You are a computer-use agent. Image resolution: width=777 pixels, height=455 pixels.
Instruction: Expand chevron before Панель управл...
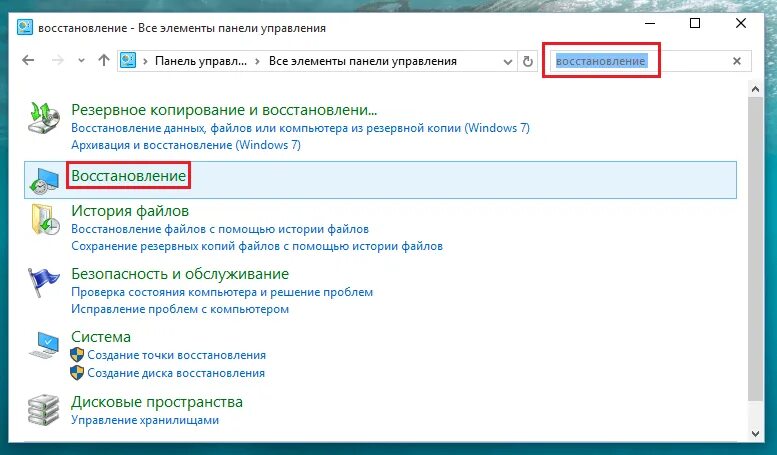click(145, 61)
